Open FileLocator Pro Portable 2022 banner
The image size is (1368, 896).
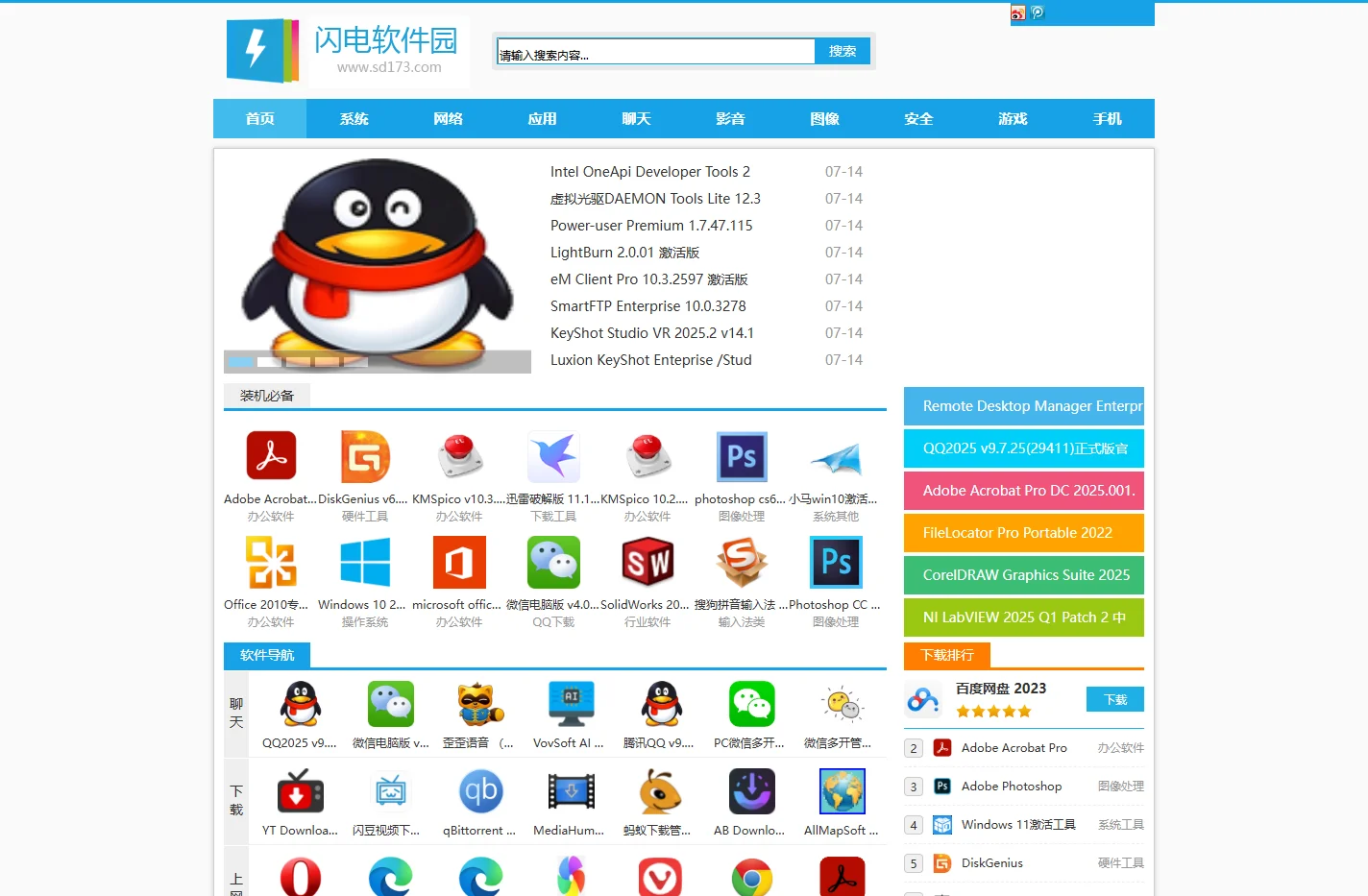click(1024, 533)
